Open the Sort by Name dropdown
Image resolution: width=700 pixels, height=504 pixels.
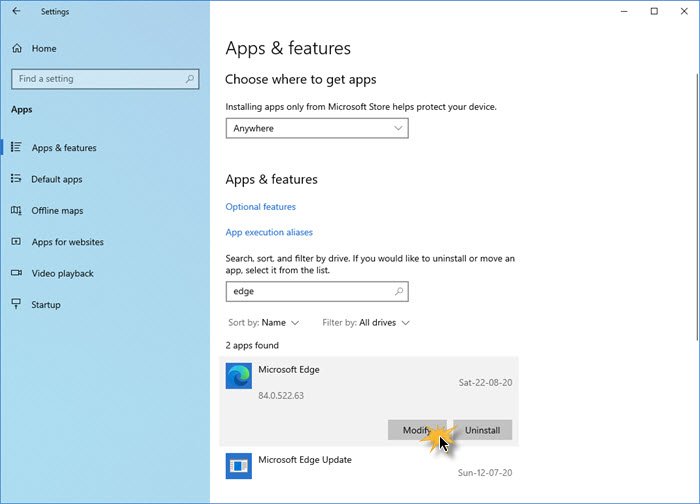(x=263, y=323)
